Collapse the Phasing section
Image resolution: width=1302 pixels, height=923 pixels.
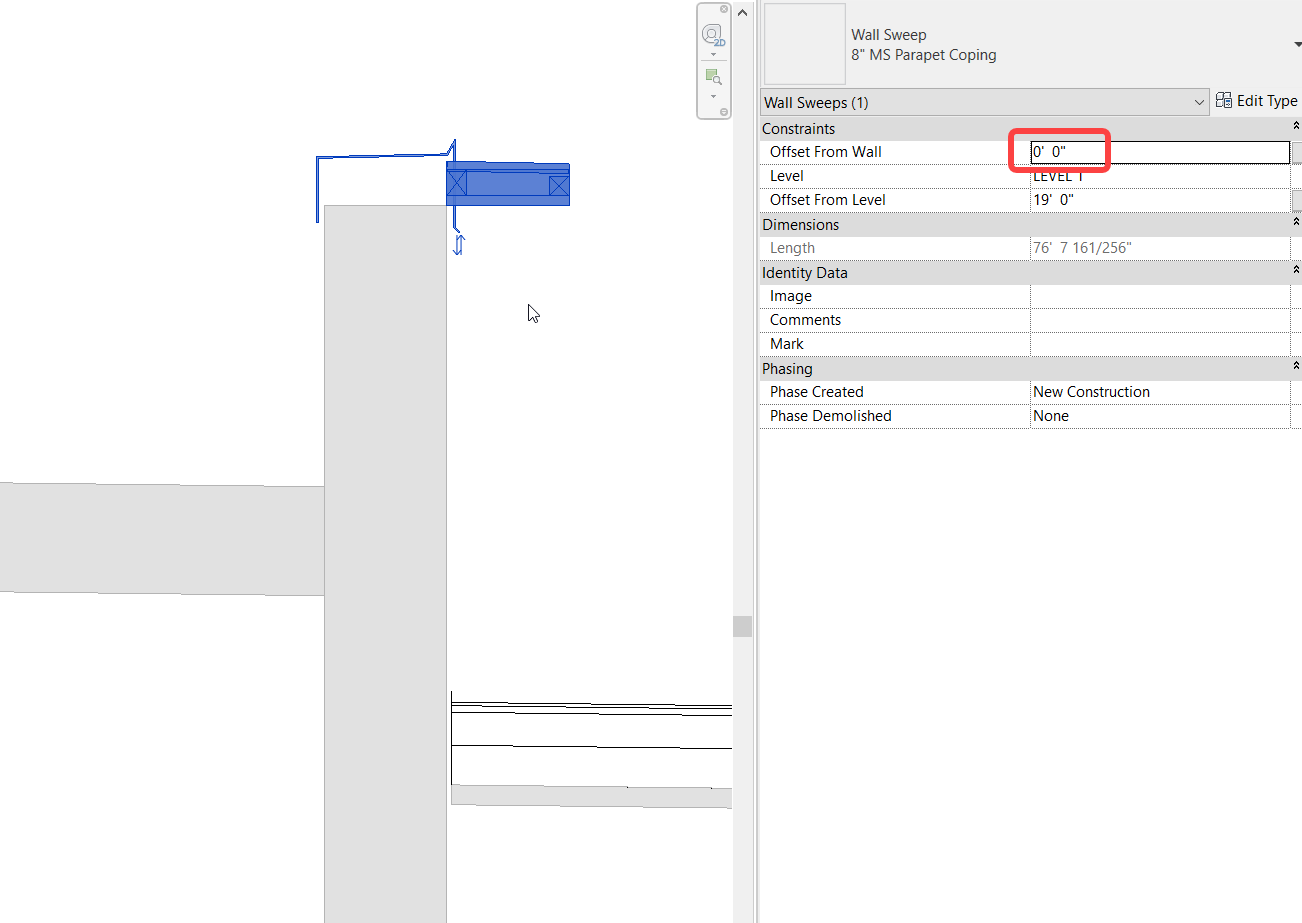pyautogui.click(x=1295, y=366)
